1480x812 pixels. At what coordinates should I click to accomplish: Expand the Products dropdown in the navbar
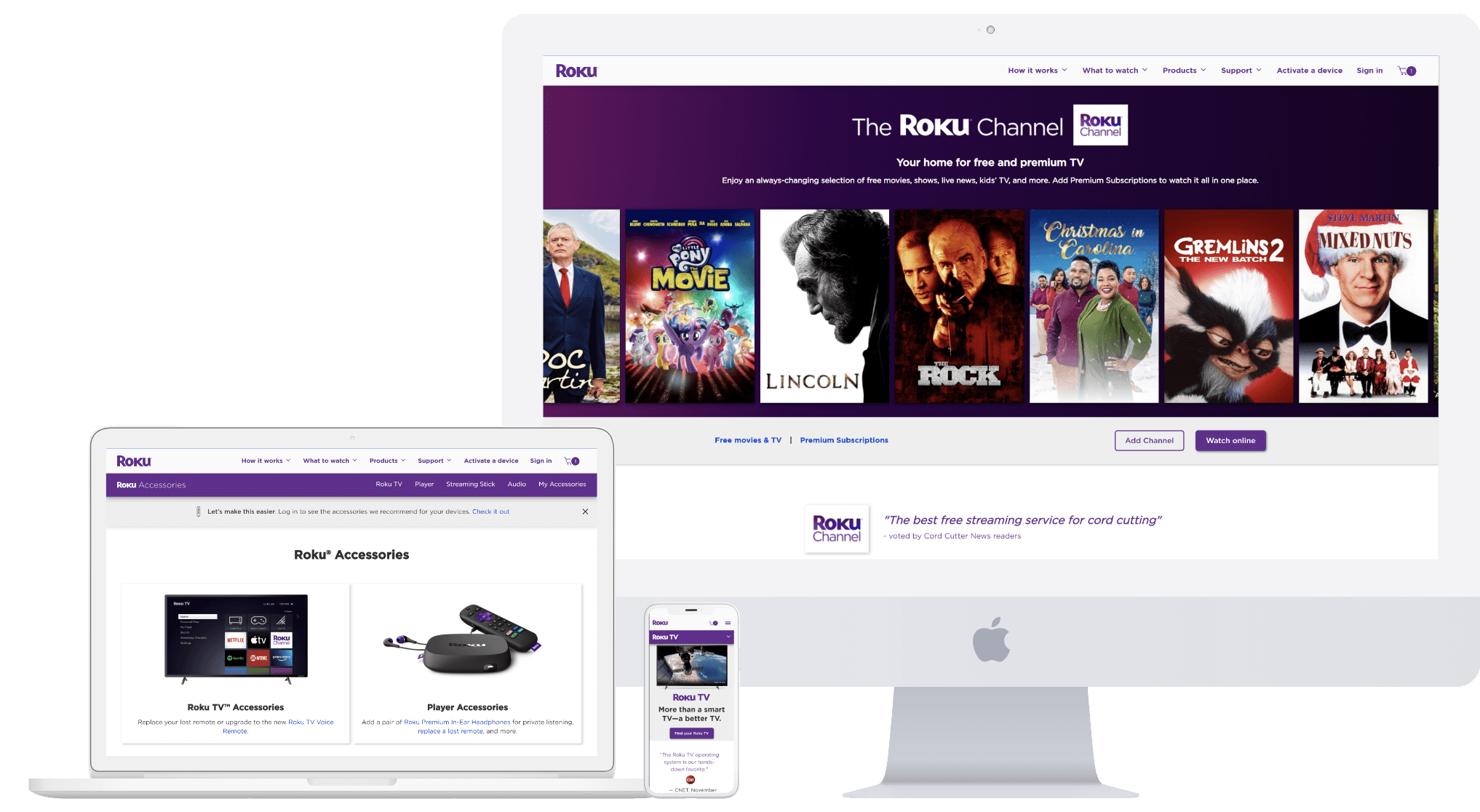point(1184,70)
